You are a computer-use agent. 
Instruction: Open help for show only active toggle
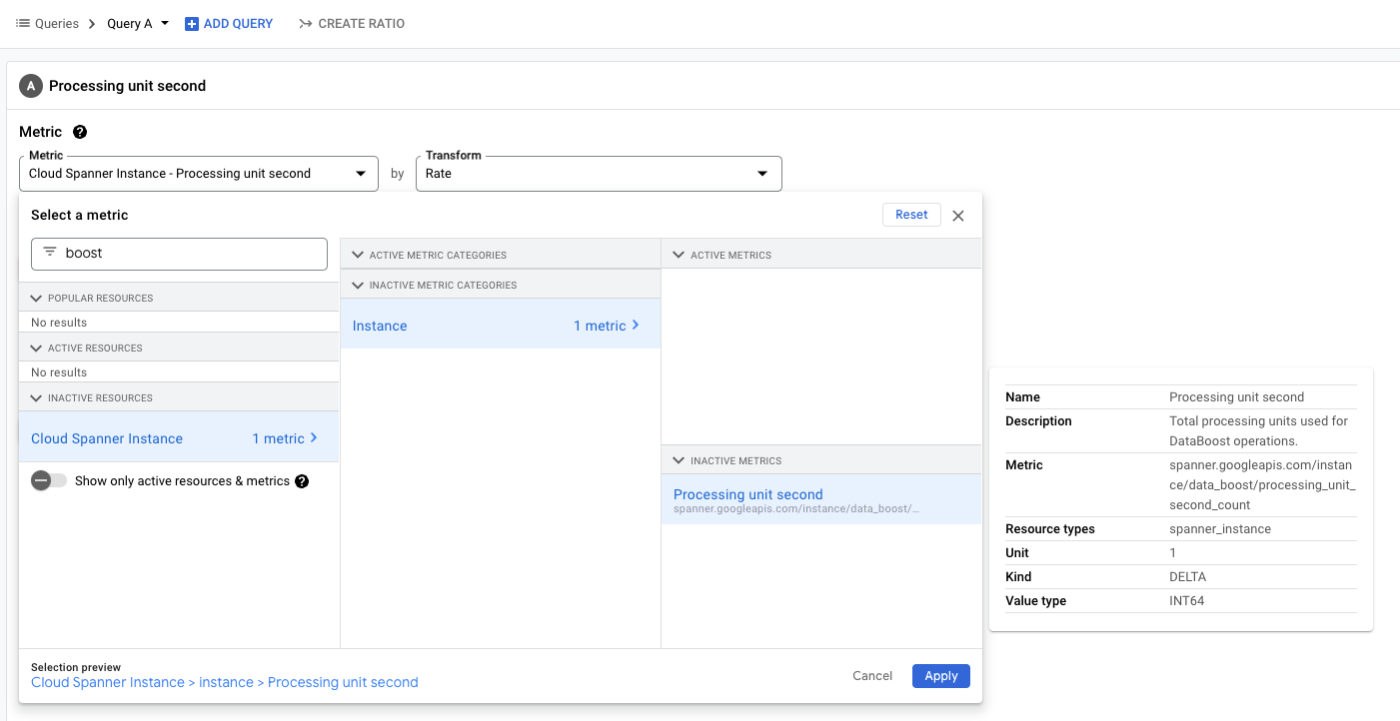[x=302, y=481]
